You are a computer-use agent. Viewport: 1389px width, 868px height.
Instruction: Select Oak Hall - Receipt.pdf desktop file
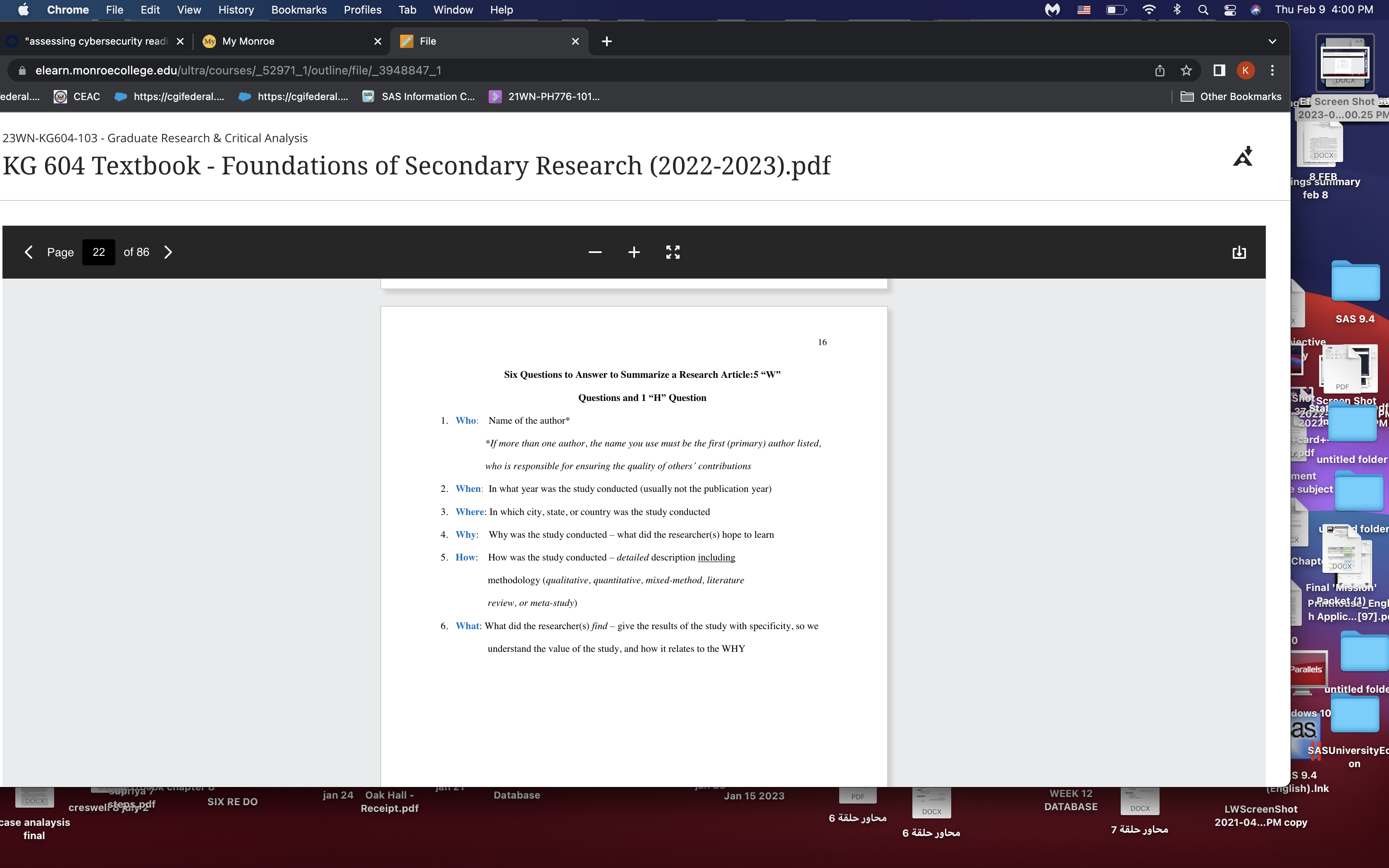[x=389, y=801]
